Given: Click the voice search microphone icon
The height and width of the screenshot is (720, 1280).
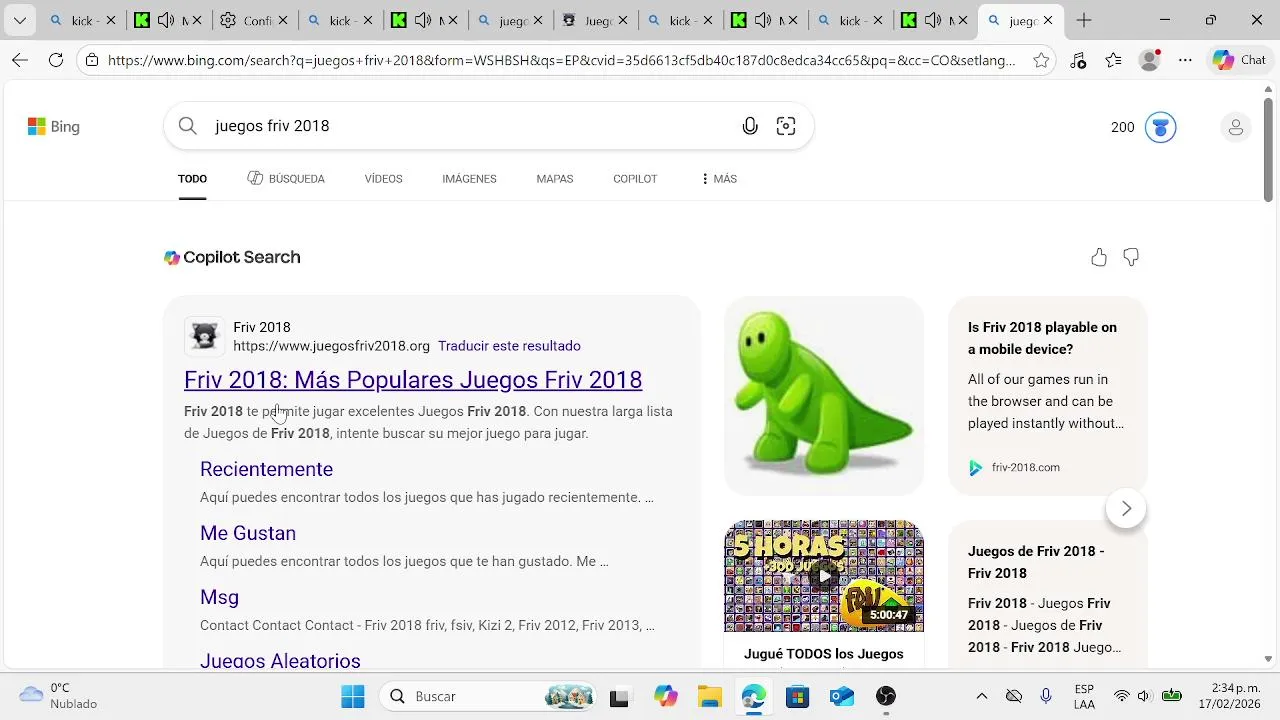Looking at the screenshot, I should tap(750, 126).
